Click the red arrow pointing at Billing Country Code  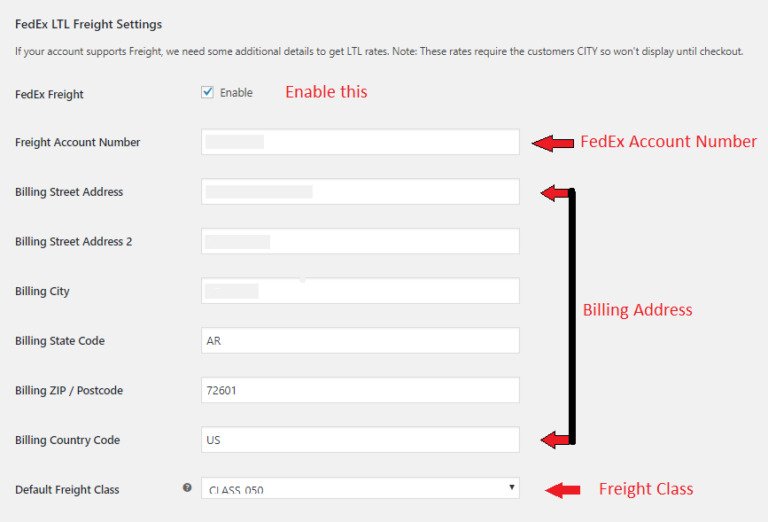point(554,439)
